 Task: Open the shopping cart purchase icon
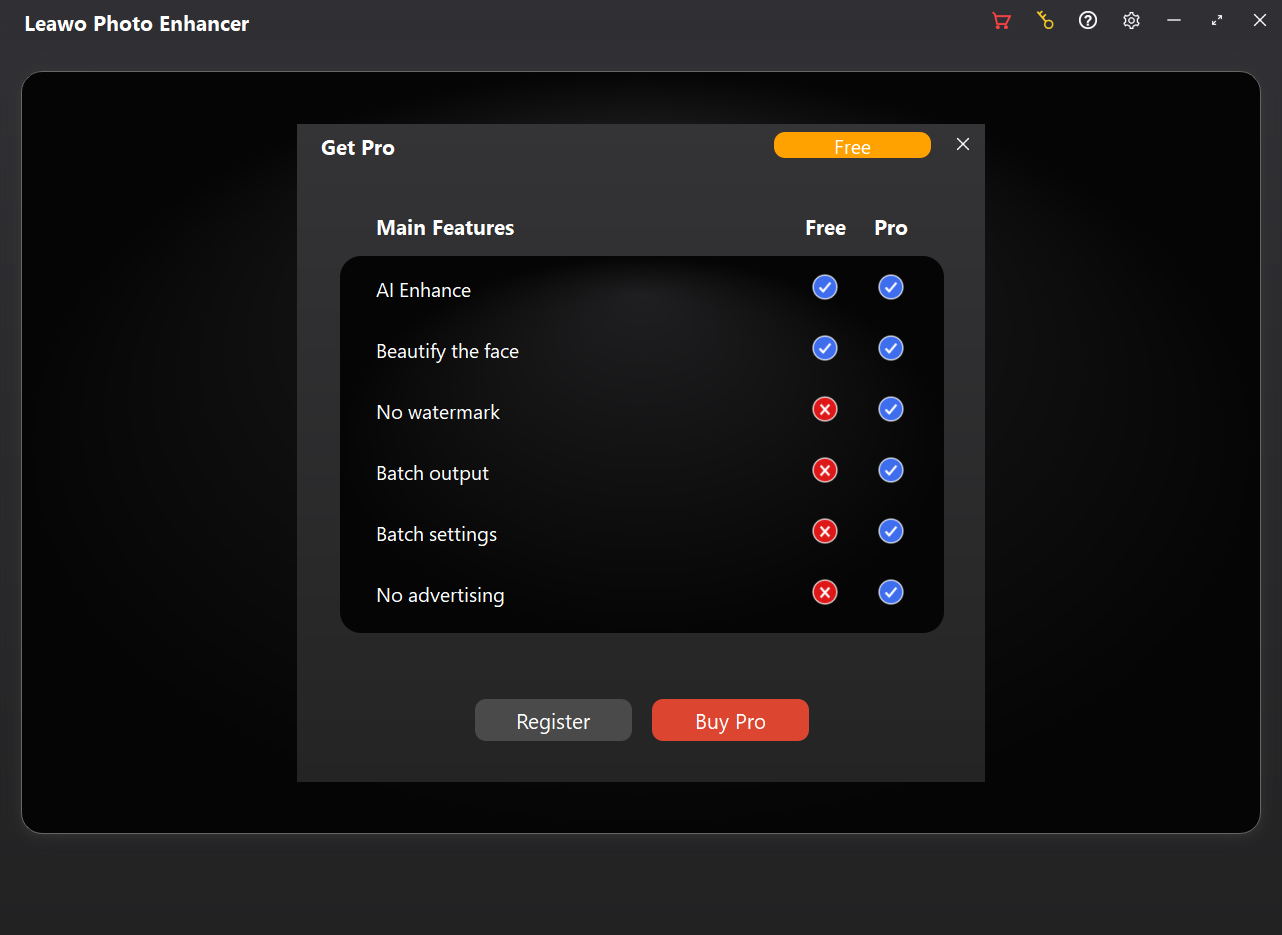[x=1001, y=21]
